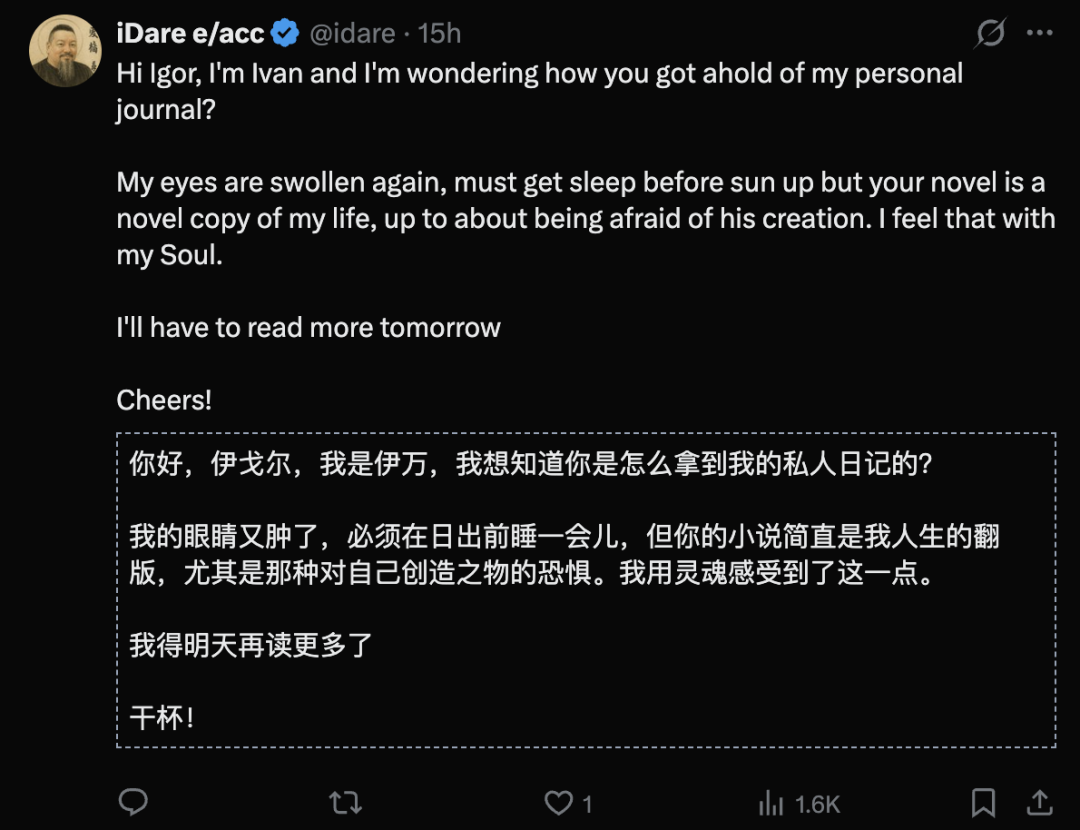Image resolution: width=1080 pixels, height=830 pixels.
Task: Click the iDare profile avatar picture
Action: (65, 51)
